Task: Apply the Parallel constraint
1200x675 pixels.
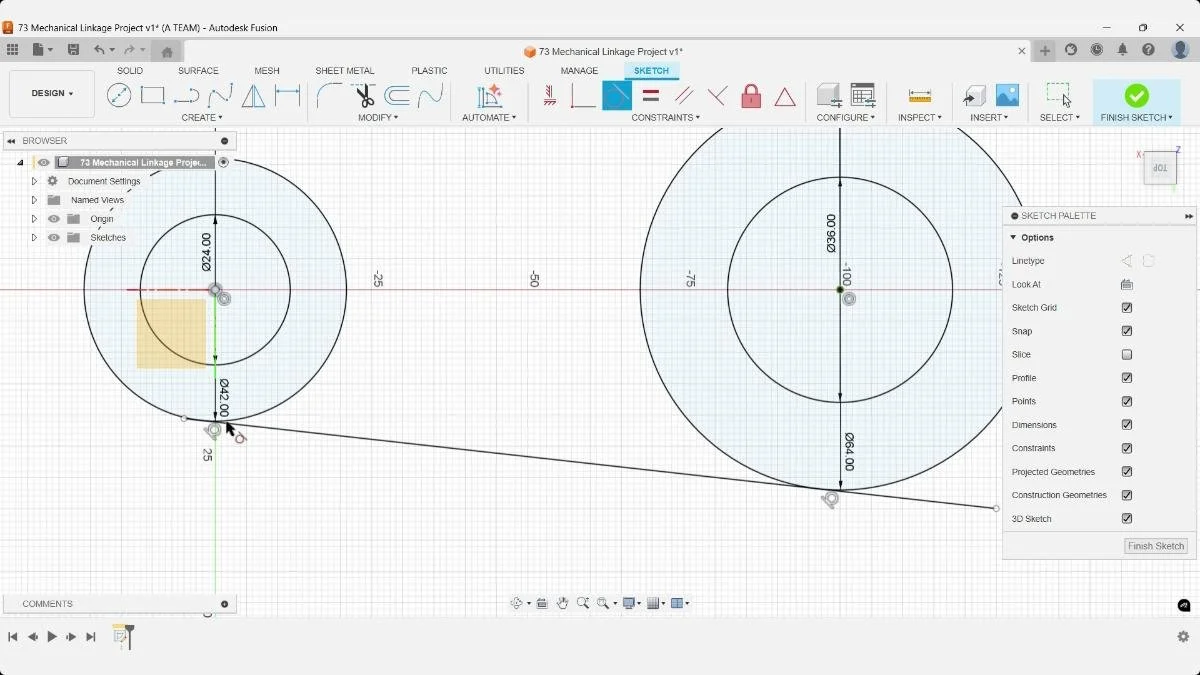Action: 684,96
